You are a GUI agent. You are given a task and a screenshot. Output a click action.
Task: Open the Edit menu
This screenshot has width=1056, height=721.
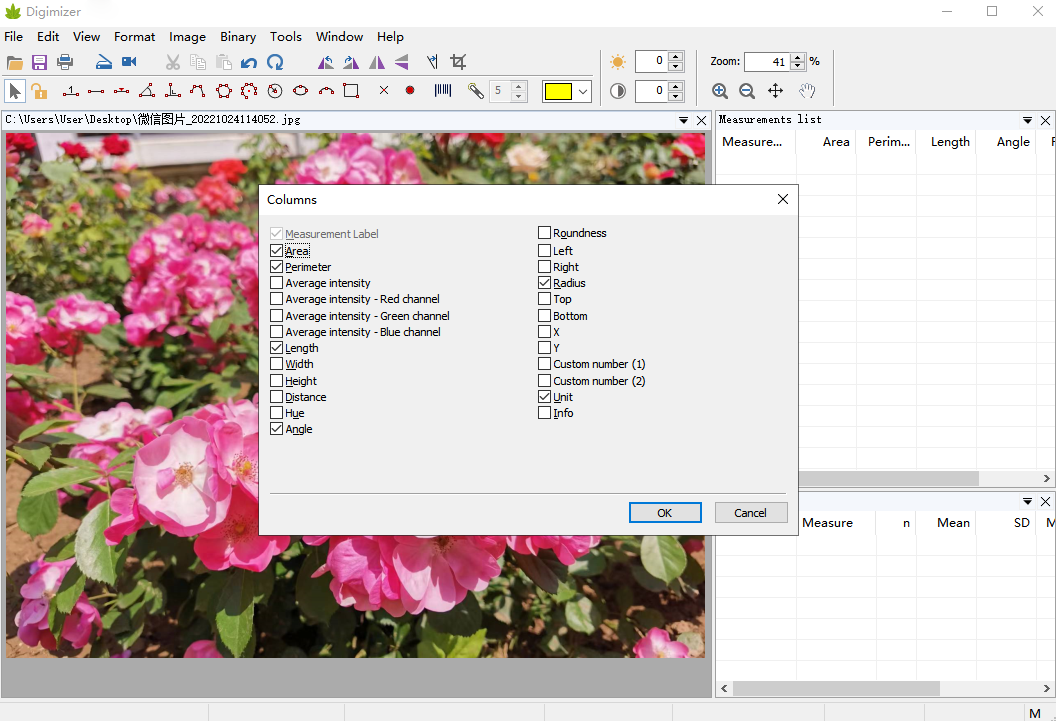point(48,37)
